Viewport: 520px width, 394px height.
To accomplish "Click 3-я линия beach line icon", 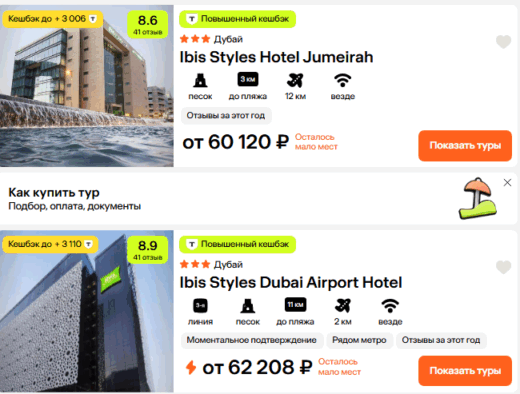I will point(200,305).
